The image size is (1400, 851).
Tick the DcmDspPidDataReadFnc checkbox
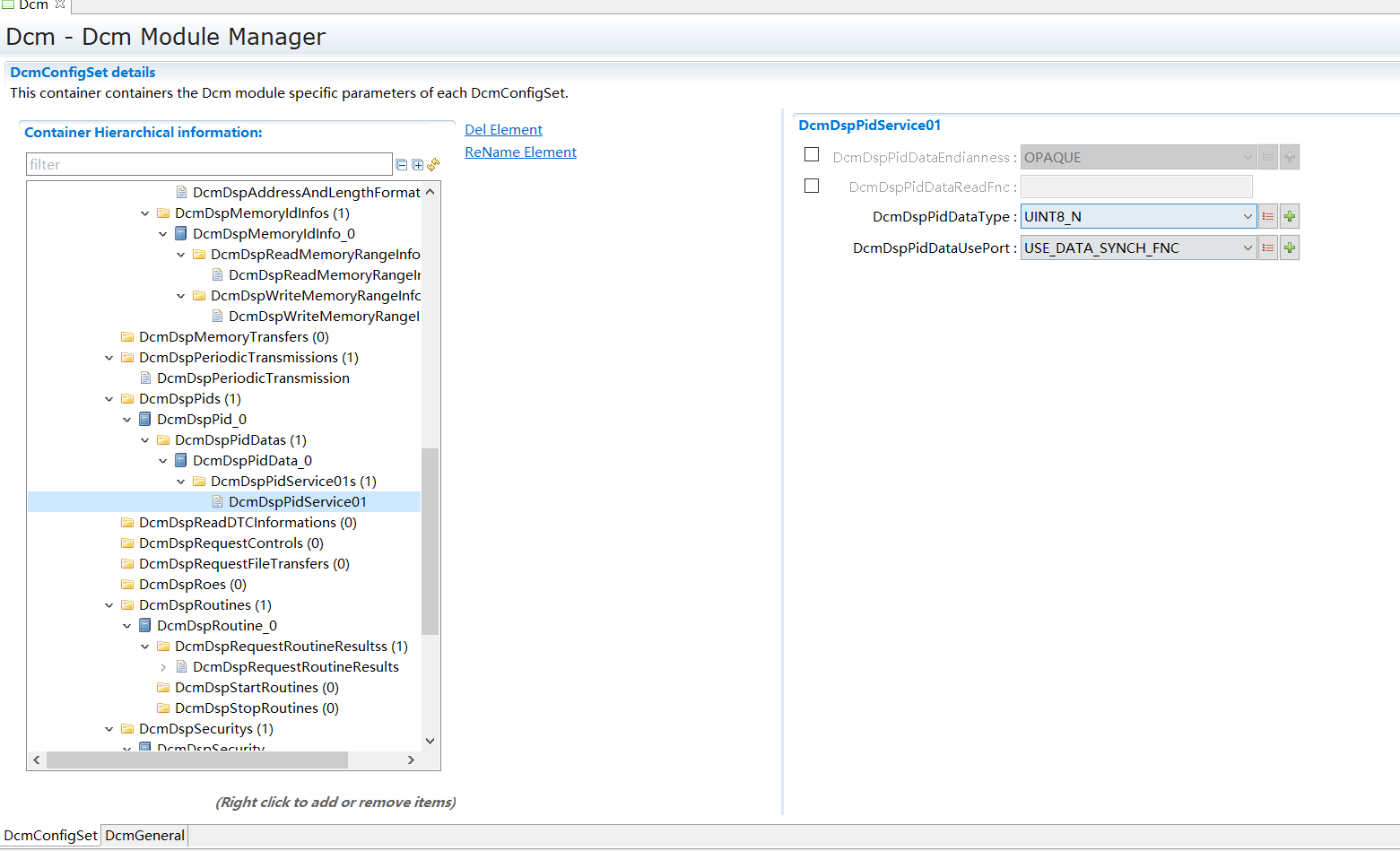coord(812,187)
